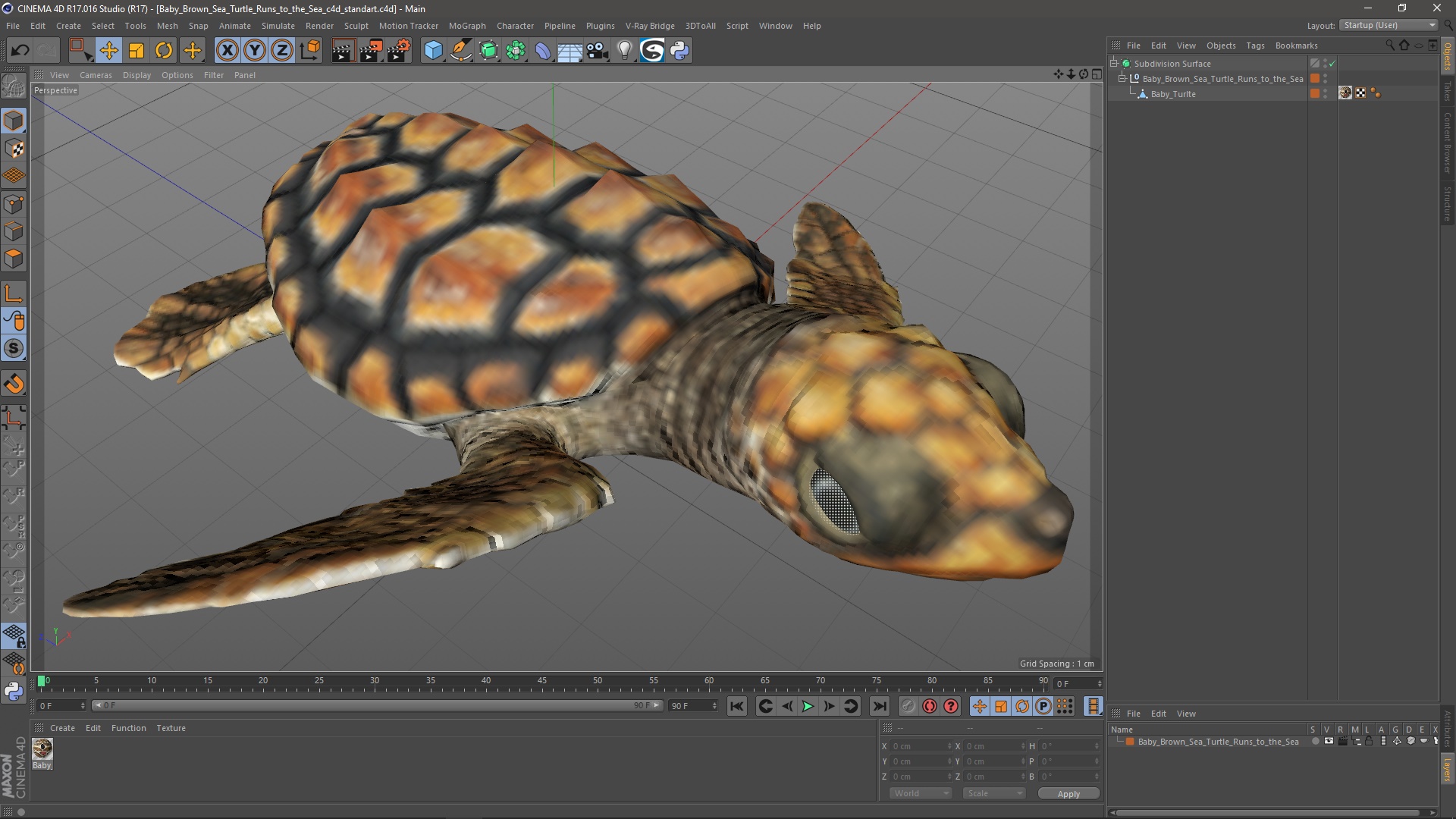This screenshot has width=1456, height=819.
Task: Toggle viewport maximize icon
Action: [1097, 74]
